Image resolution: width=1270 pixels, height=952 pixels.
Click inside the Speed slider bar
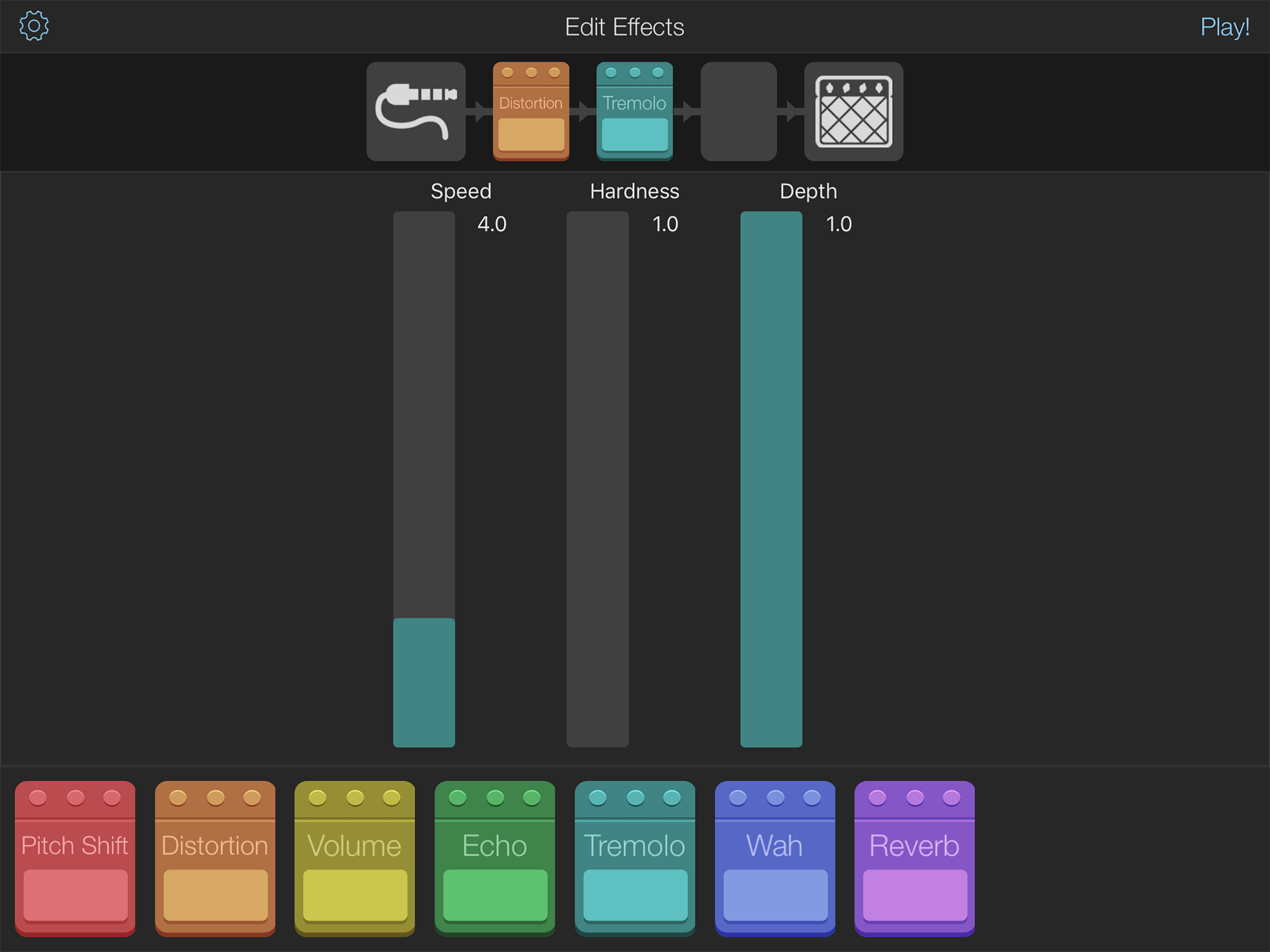pos(423,479)
